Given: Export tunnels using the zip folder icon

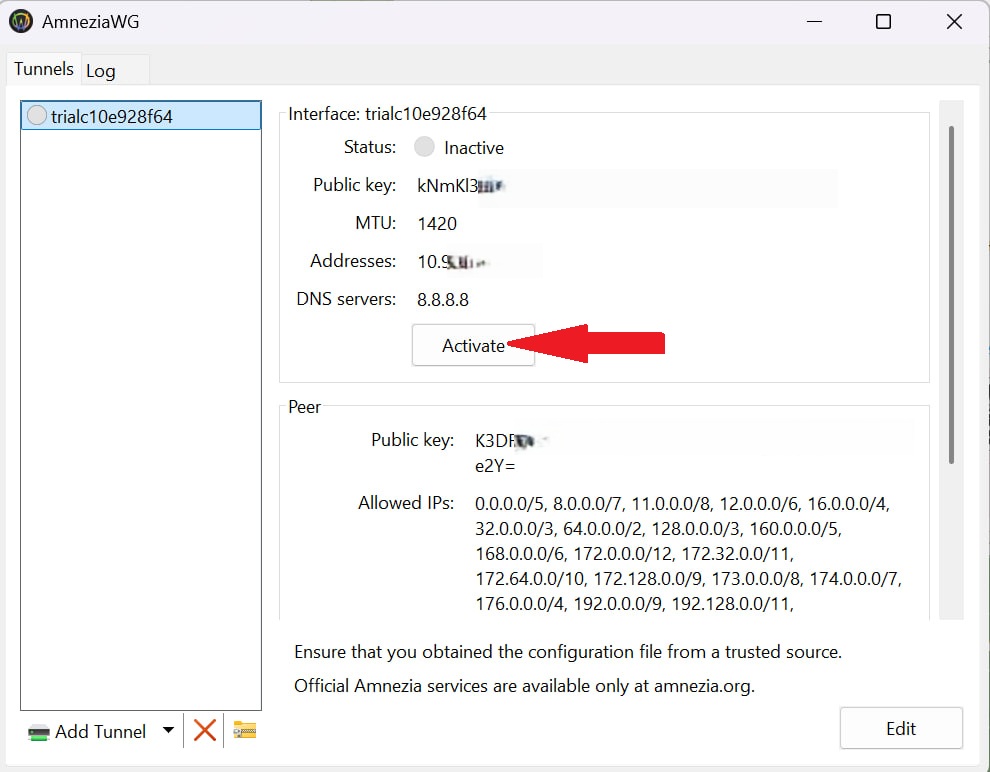Looking at the screenshot, I should (244, 730).
